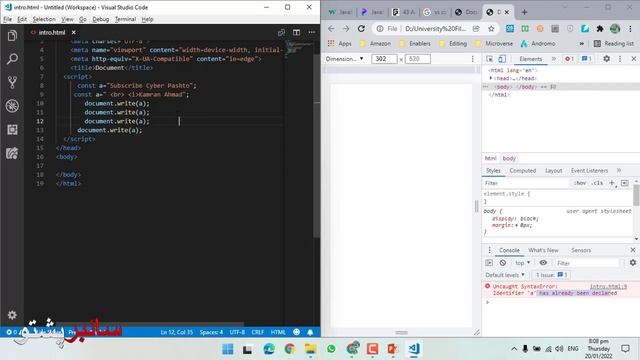The image size is (640, 360).
Task: Open the Amazon bookmark folder
Action: [x=376, y=44]
